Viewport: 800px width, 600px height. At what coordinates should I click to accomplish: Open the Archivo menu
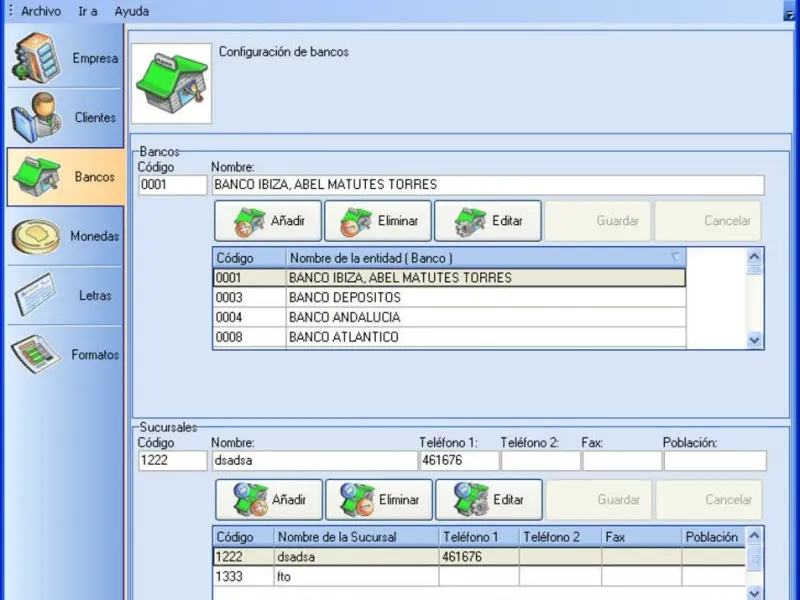tap(41, 11)
